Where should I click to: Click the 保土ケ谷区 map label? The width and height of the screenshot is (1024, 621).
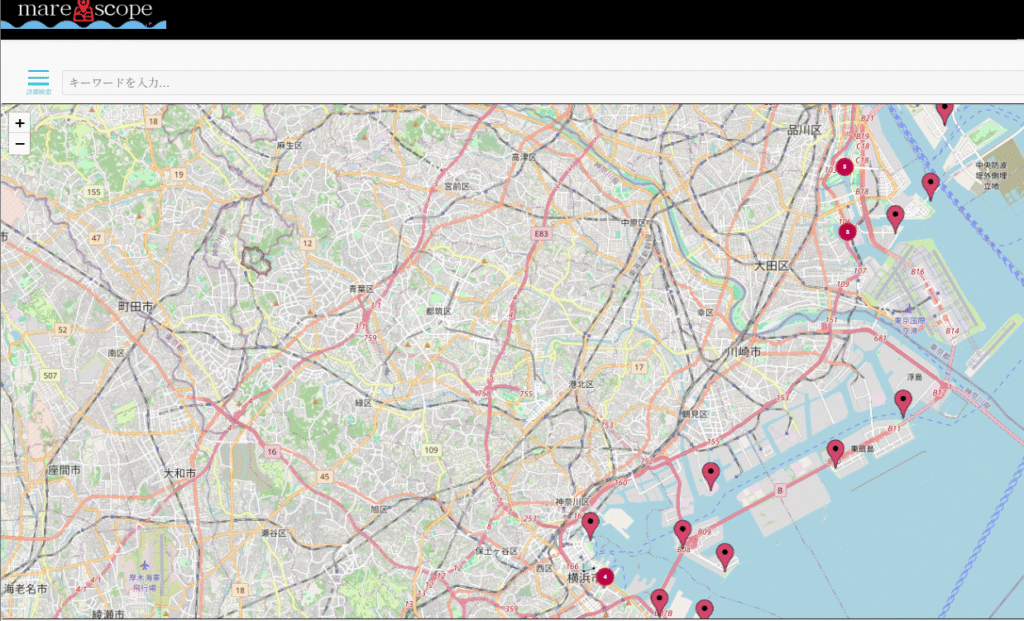tap(496, 551)
